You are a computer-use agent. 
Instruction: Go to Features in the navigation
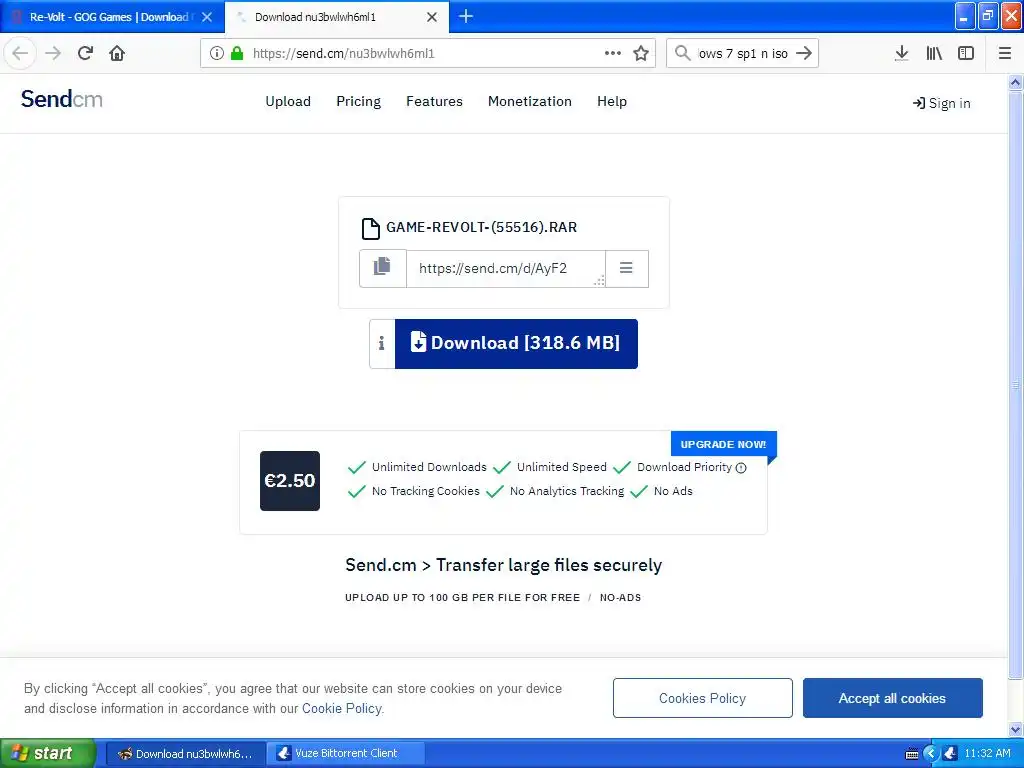[434, 101]
